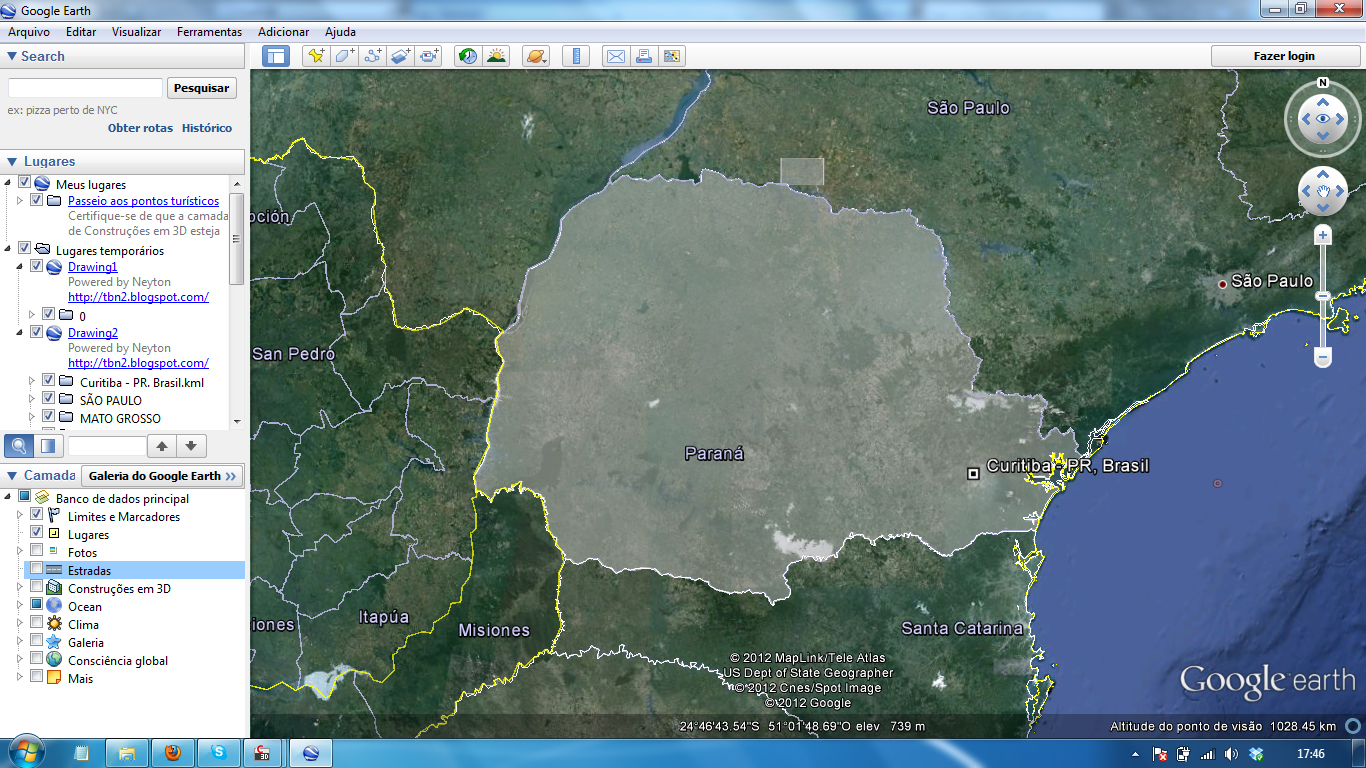The image size is (1366, 768).
Task: Open Skype from the Windows taskbar
Action: click(x=219, y=753)
